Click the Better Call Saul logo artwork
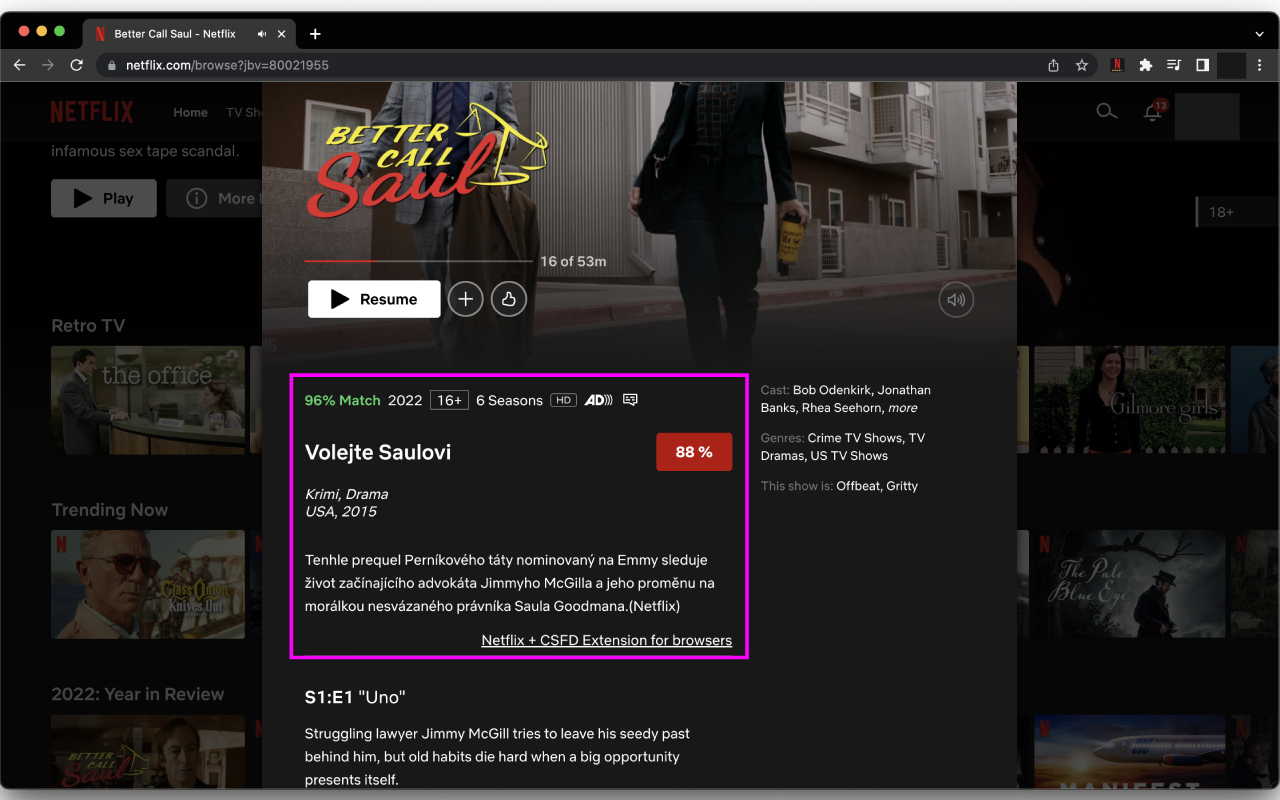Viewport: 1280px width, 800px height. tap(427, 158)
